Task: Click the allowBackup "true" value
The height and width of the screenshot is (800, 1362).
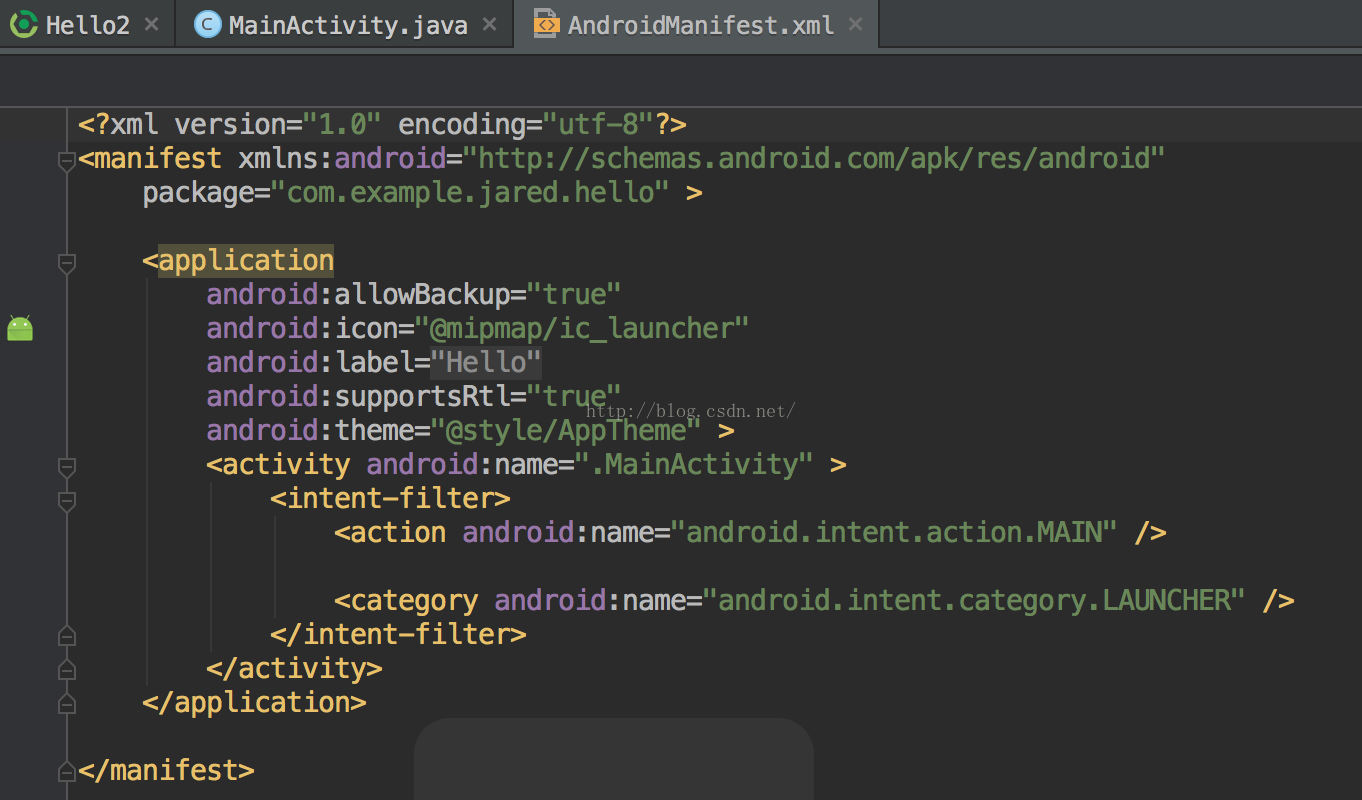Action: 574,294
